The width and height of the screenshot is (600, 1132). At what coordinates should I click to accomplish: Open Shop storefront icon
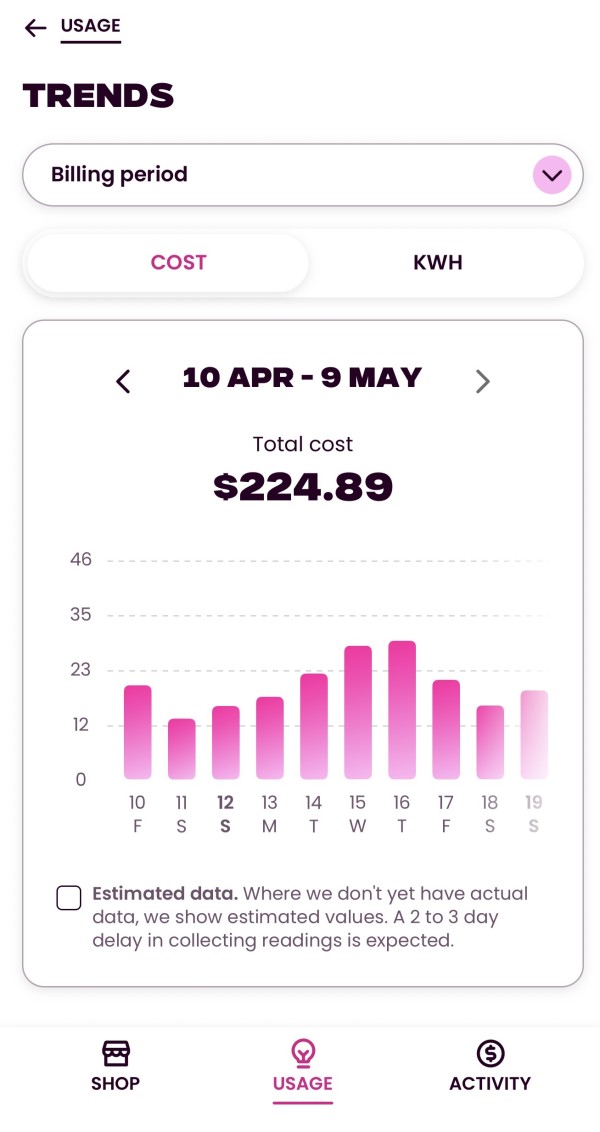tap(116, 1053)
